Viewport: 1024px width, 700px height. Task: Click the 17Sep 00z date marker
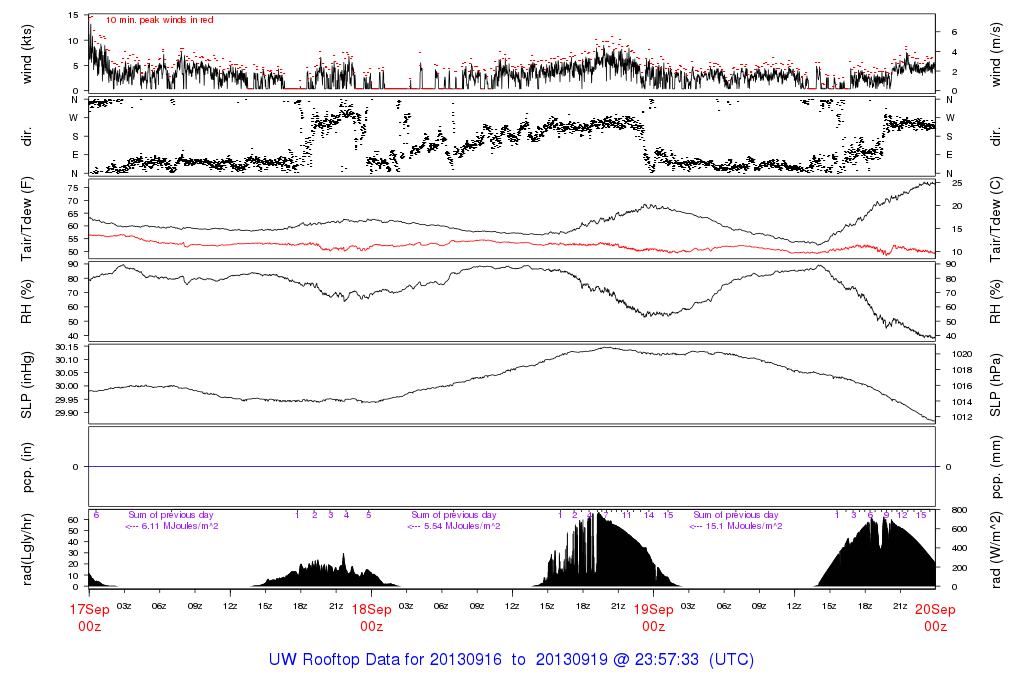pyautogui.click(x=89, y=616)
